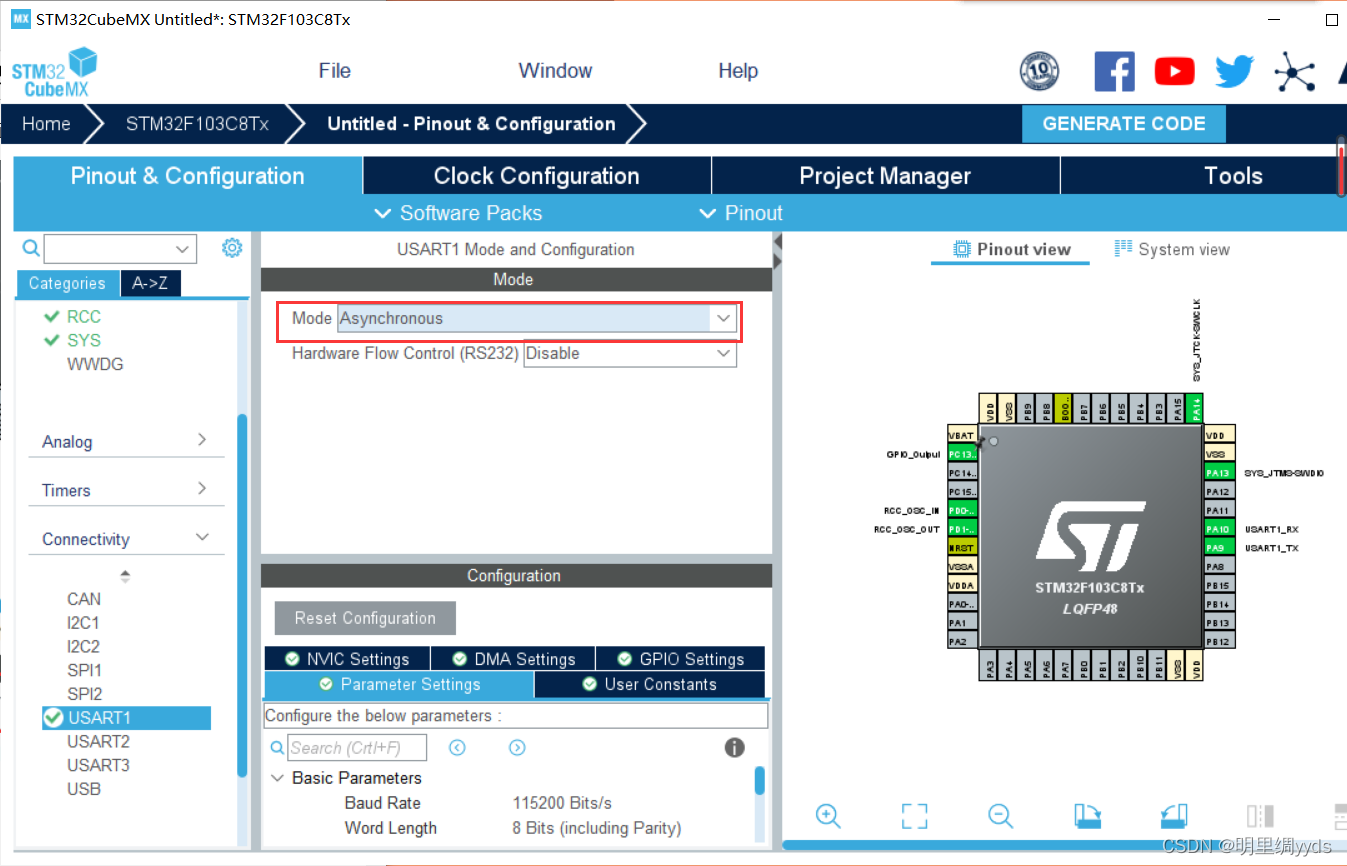The width and height of the screenshot is (1347, 866).
Task: Select CAN in the Connectivity list
Action: 84,599
